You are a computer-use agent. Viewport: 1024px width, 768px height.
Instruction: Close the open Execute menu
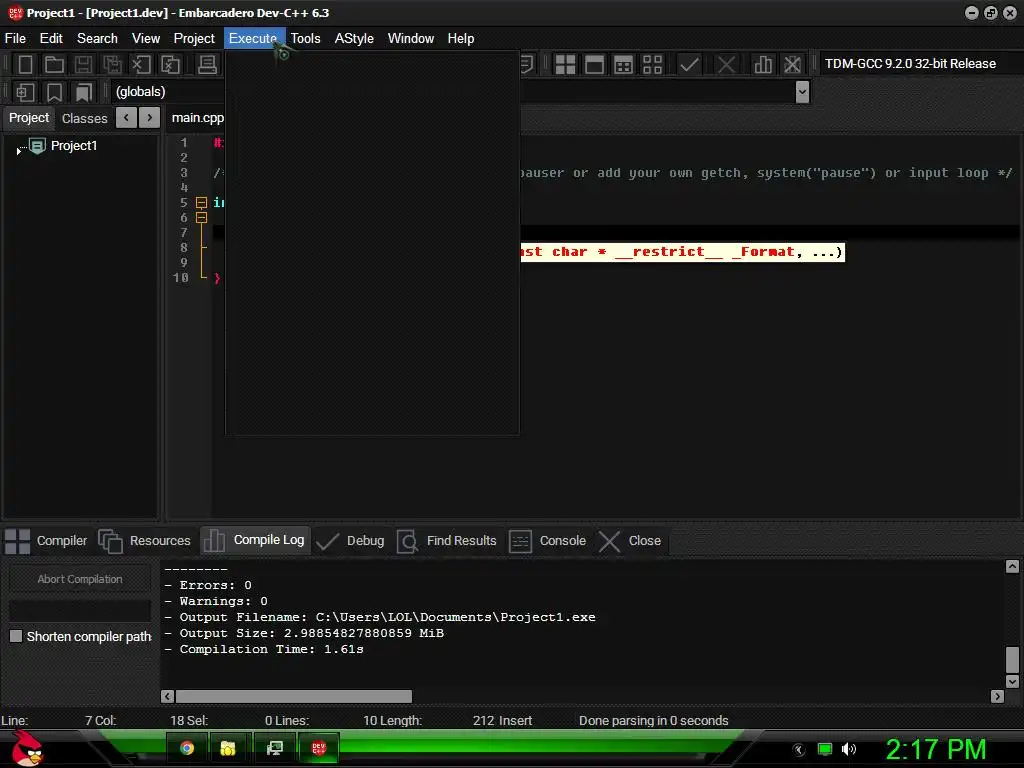point(254,39)
